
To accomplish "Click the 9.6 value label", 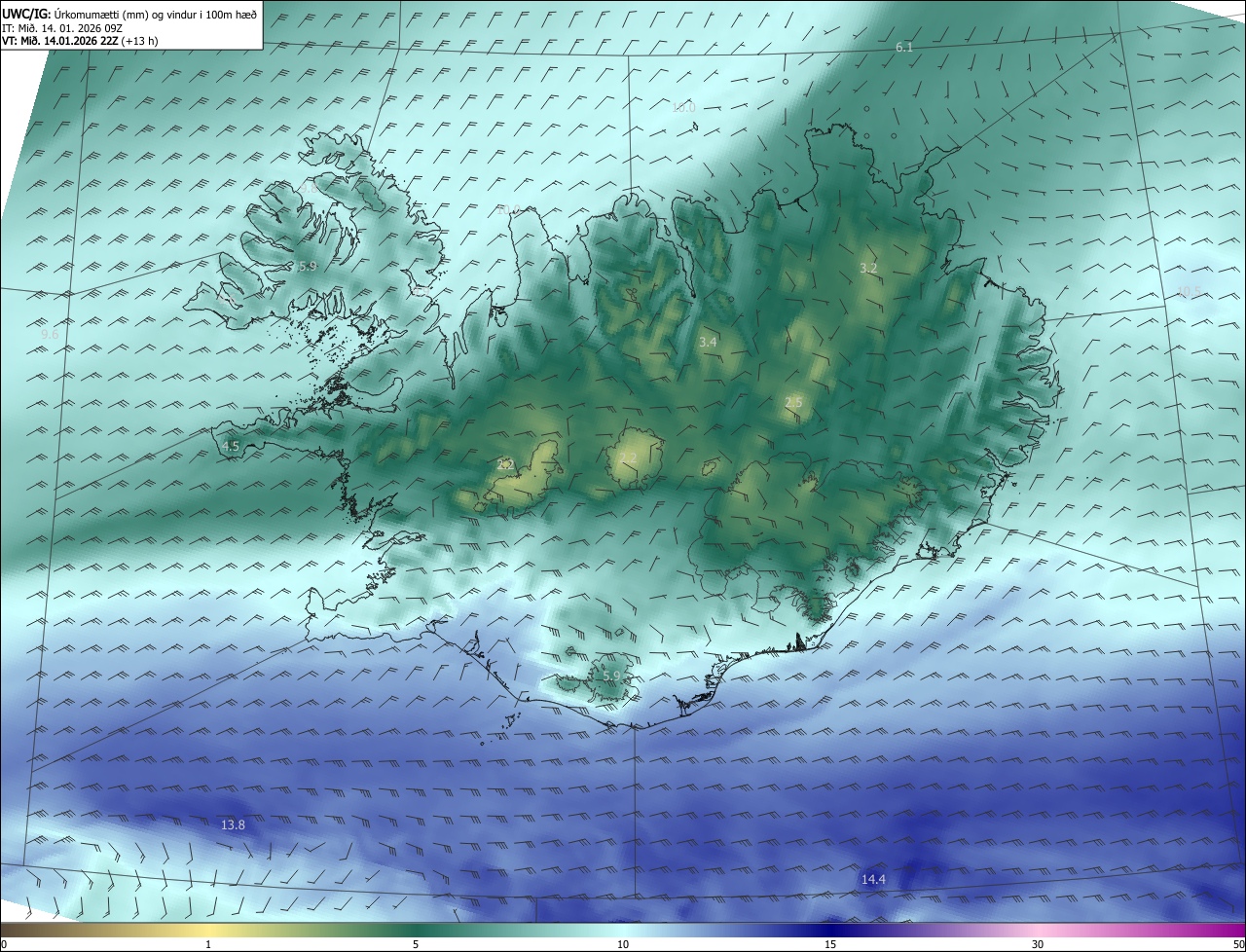I will click(50, 334).
